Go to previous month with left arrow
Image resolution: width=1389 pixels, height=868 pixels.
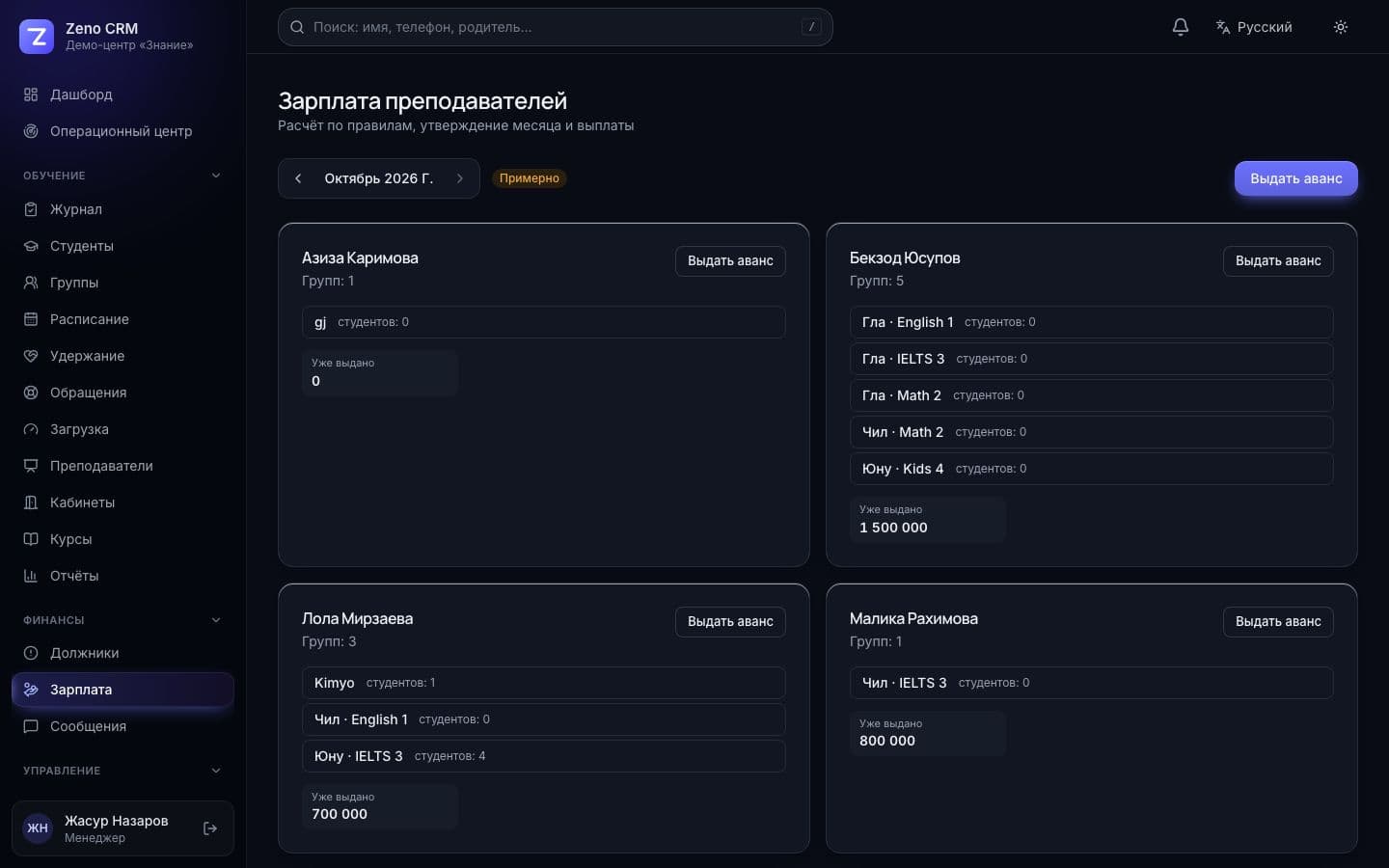(298, 178)
